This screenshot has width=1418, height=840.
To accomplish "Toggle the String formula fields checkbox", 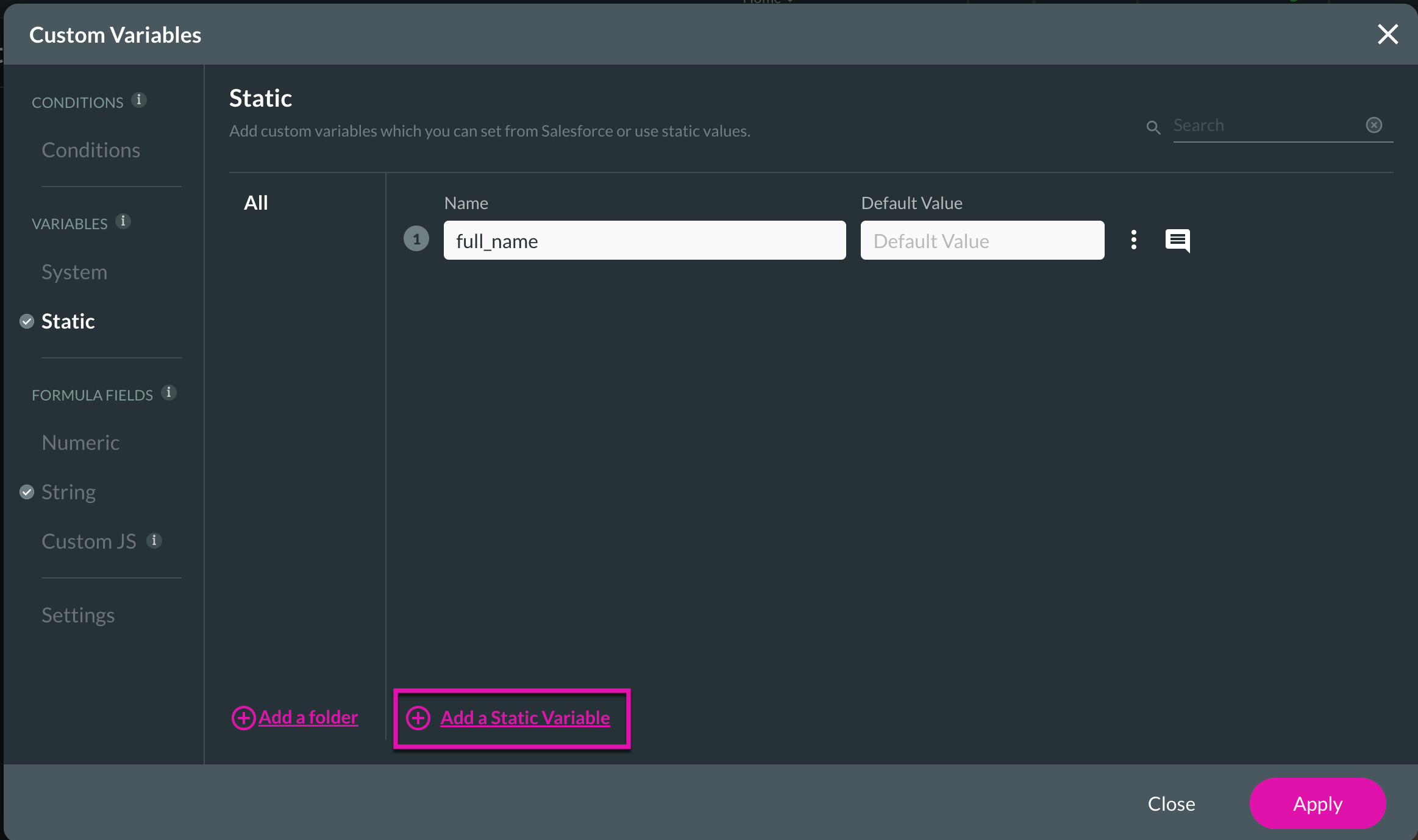I will coord(27,491).
